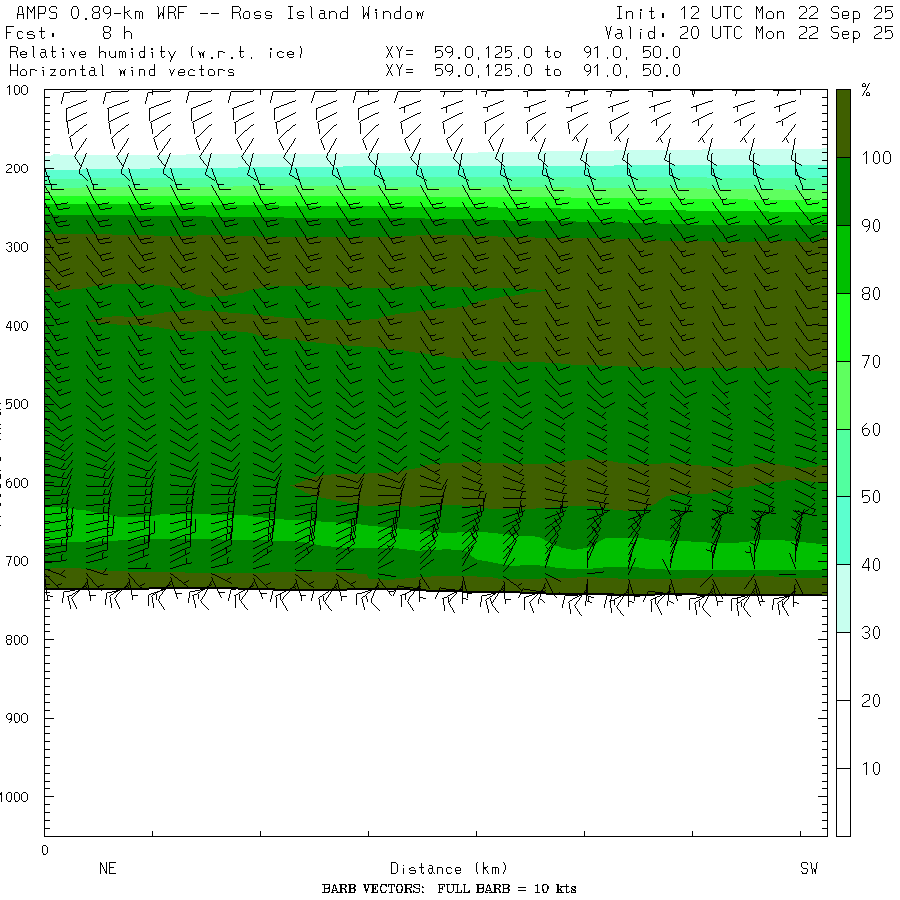Click the olive above-100% colorbar swatch

843,123
